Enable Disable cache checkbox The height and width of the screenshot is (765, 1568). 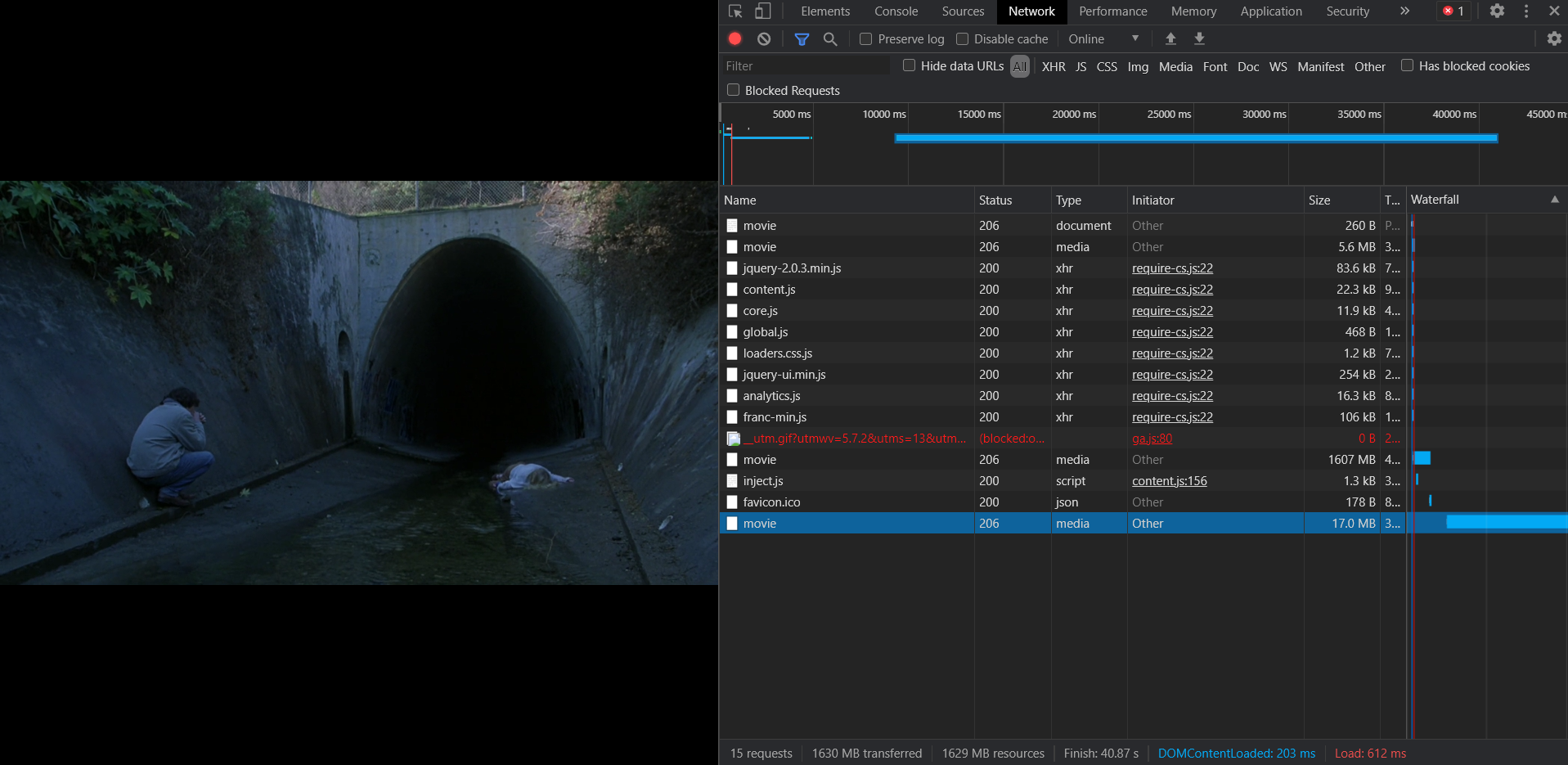coord(962,38)
